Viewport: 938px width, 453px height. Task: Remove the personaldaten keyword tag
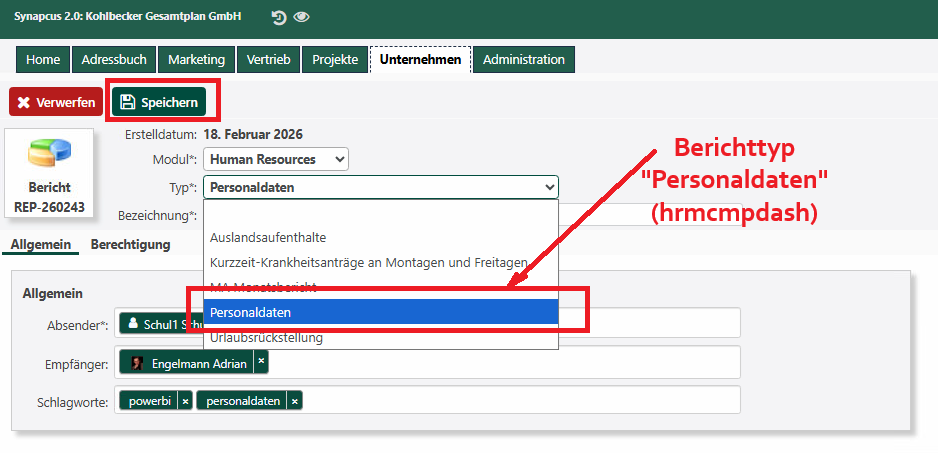click(x=295, y=401)
